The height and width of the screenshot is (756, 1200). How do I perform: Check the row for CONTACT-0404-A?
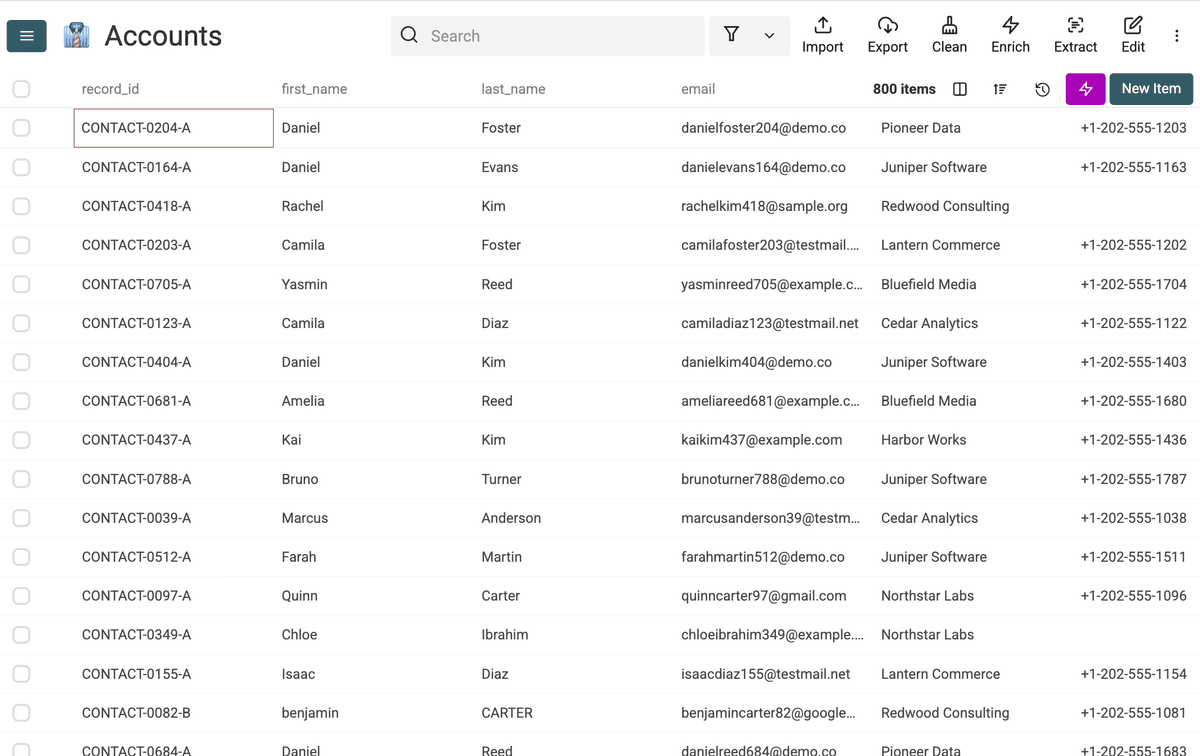coord(21,362)
